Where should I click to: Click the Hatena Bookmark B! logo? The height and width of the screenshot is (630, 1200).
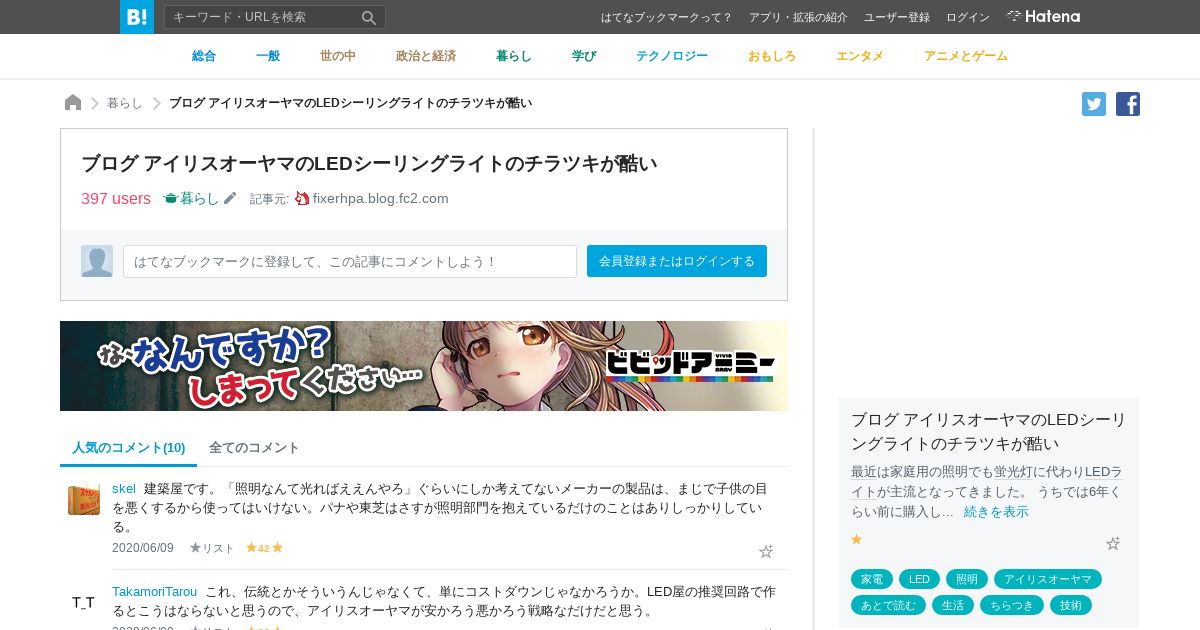click(x=137, y=17)
